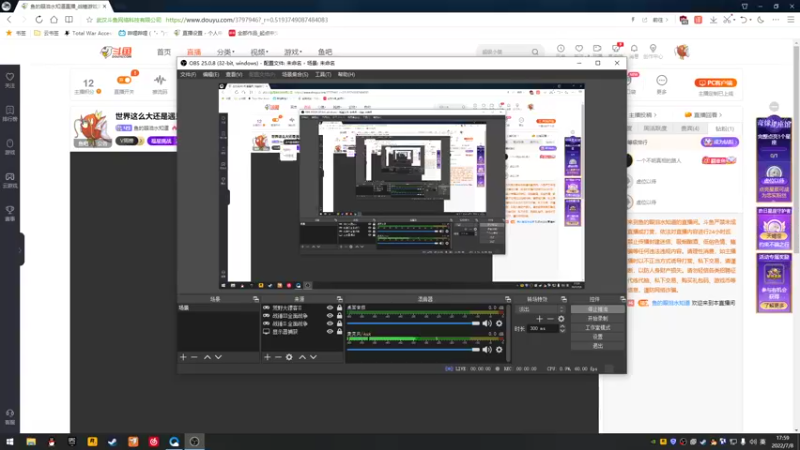Move scene down in the Scenes panel

coord(218,357)
